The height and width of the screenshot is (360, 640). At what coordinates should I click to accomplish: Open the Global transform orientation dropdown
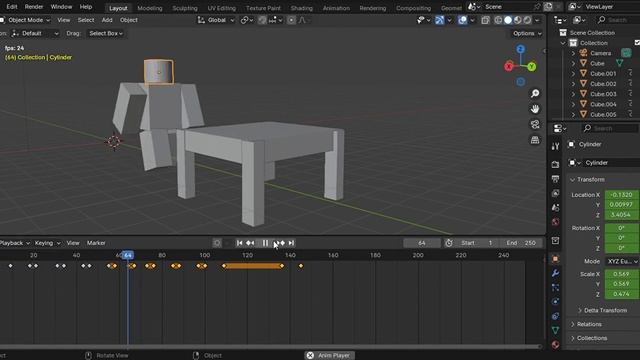click(x=216, y=20)
